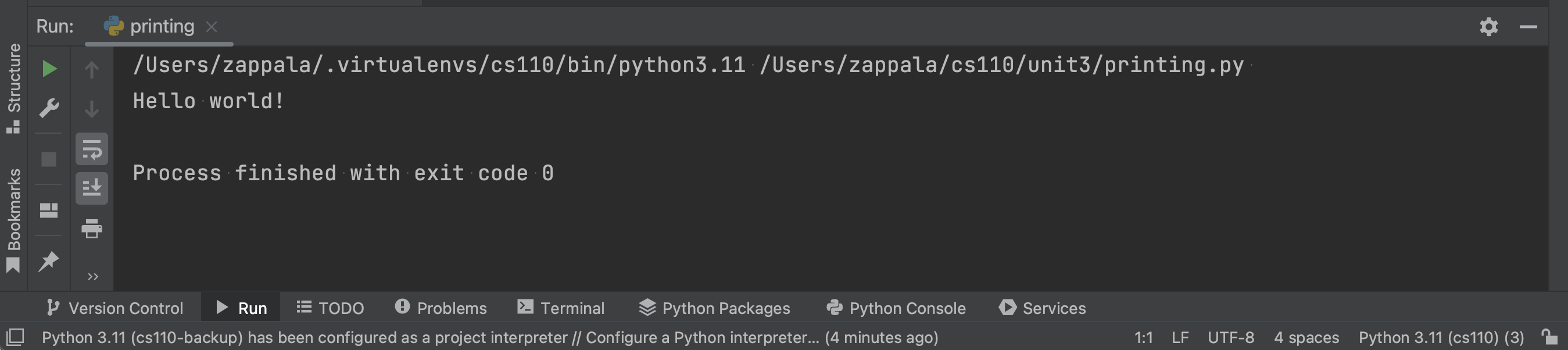Click the printing.py script path link

click(1001, 65)
